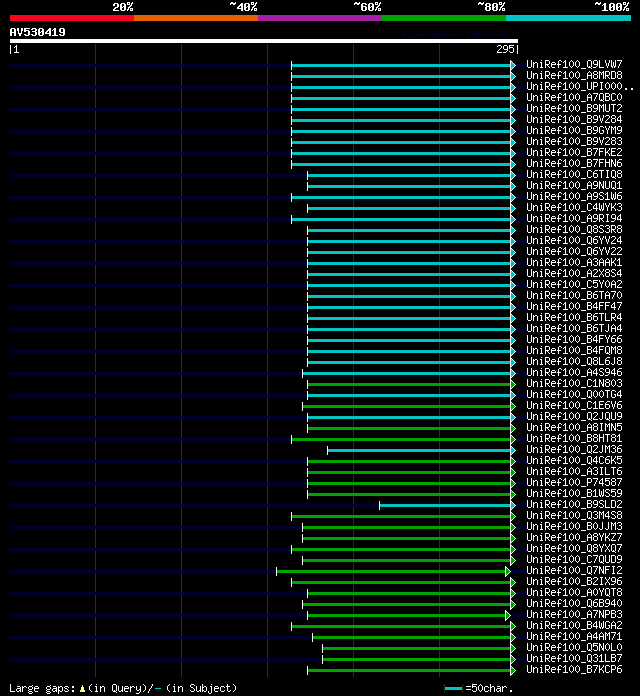Select hit label UniRef100_B6TJA4
The width and height of the screenshot is (640, 696).
click(x=574, y=328)
